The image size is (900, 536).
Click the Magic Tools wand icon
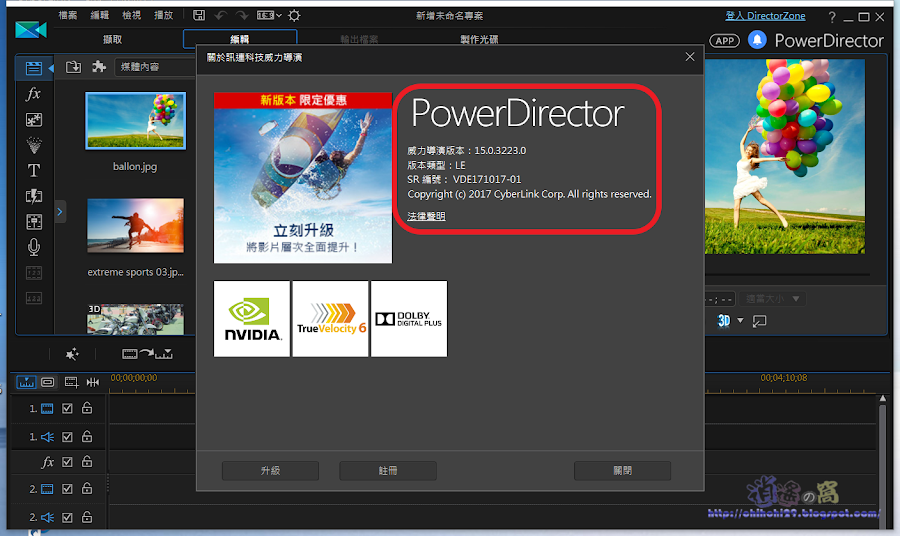pos(72,354)
